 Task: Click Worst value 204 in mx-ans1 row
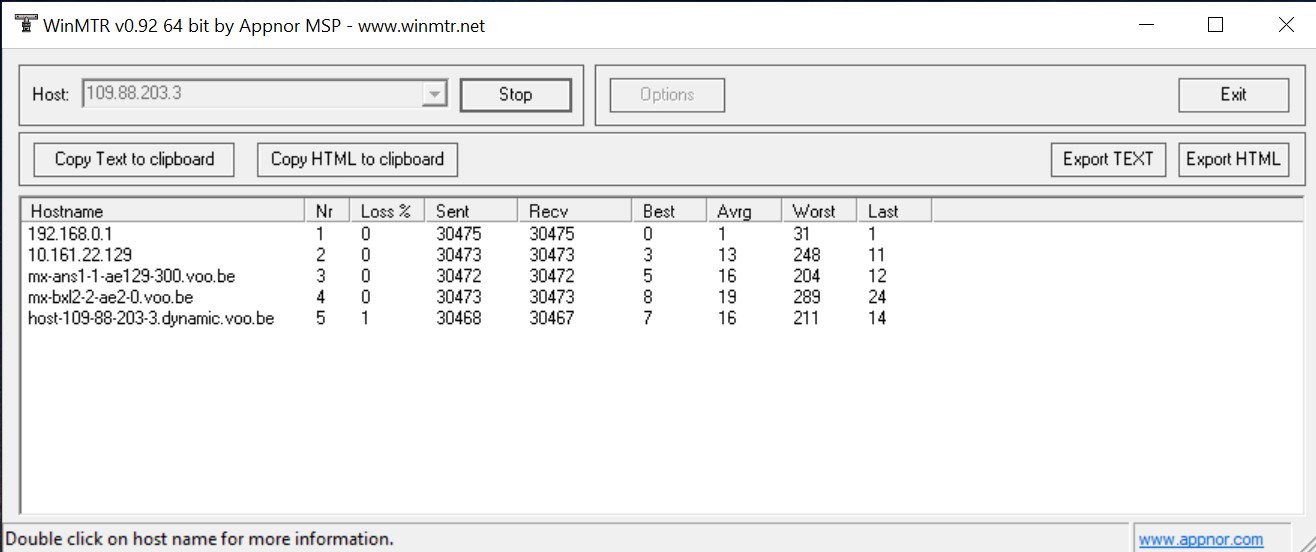click(x=806, y=276)
